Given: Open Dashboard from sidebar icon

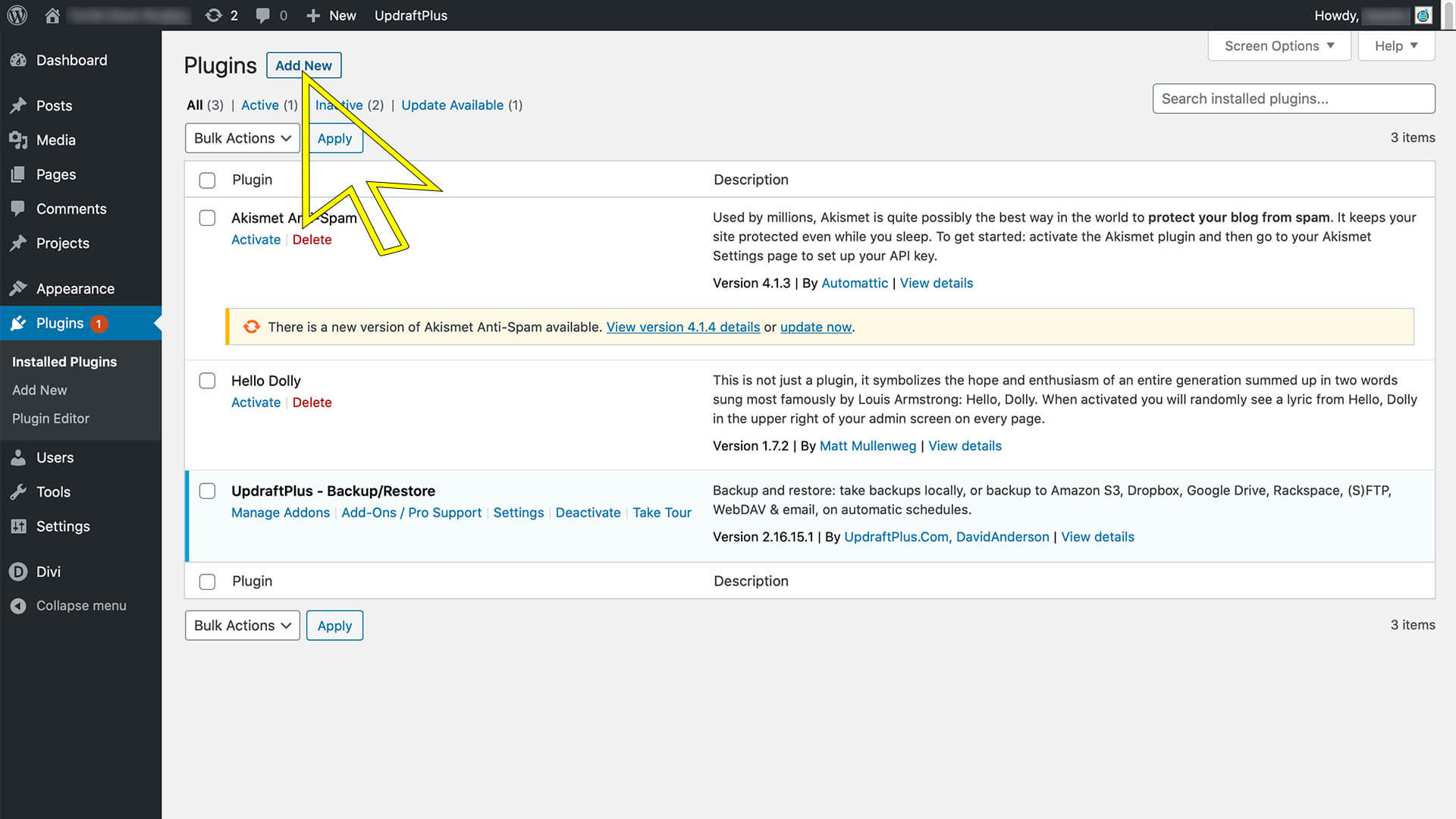Looking at the screenshot, I should (x=18, y=60).
